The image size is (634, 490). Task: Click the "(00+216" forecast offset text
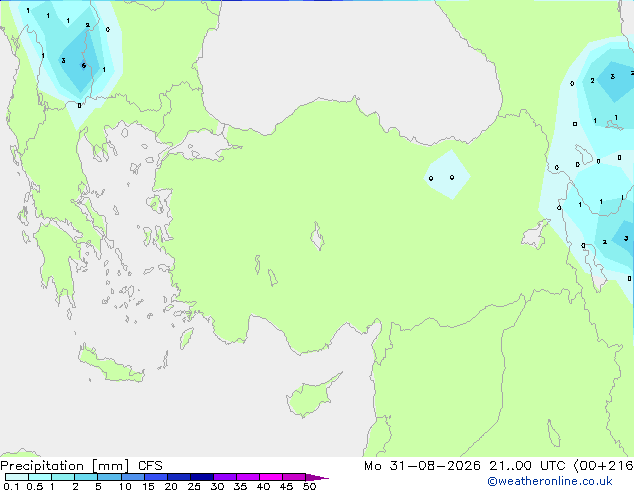click(x=603, y=466)
